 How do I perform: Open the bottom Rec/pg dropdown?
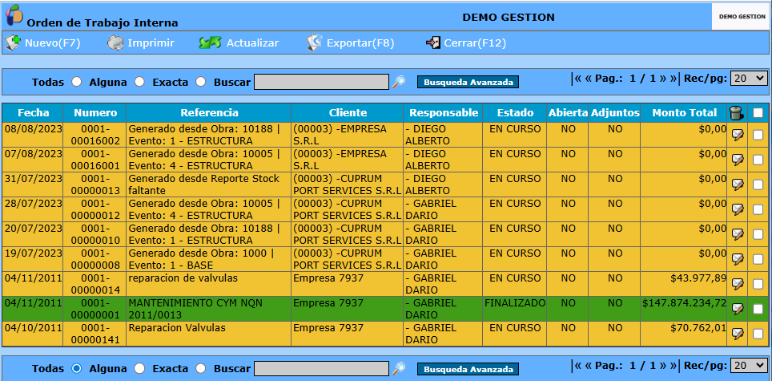tap(749, 365)
